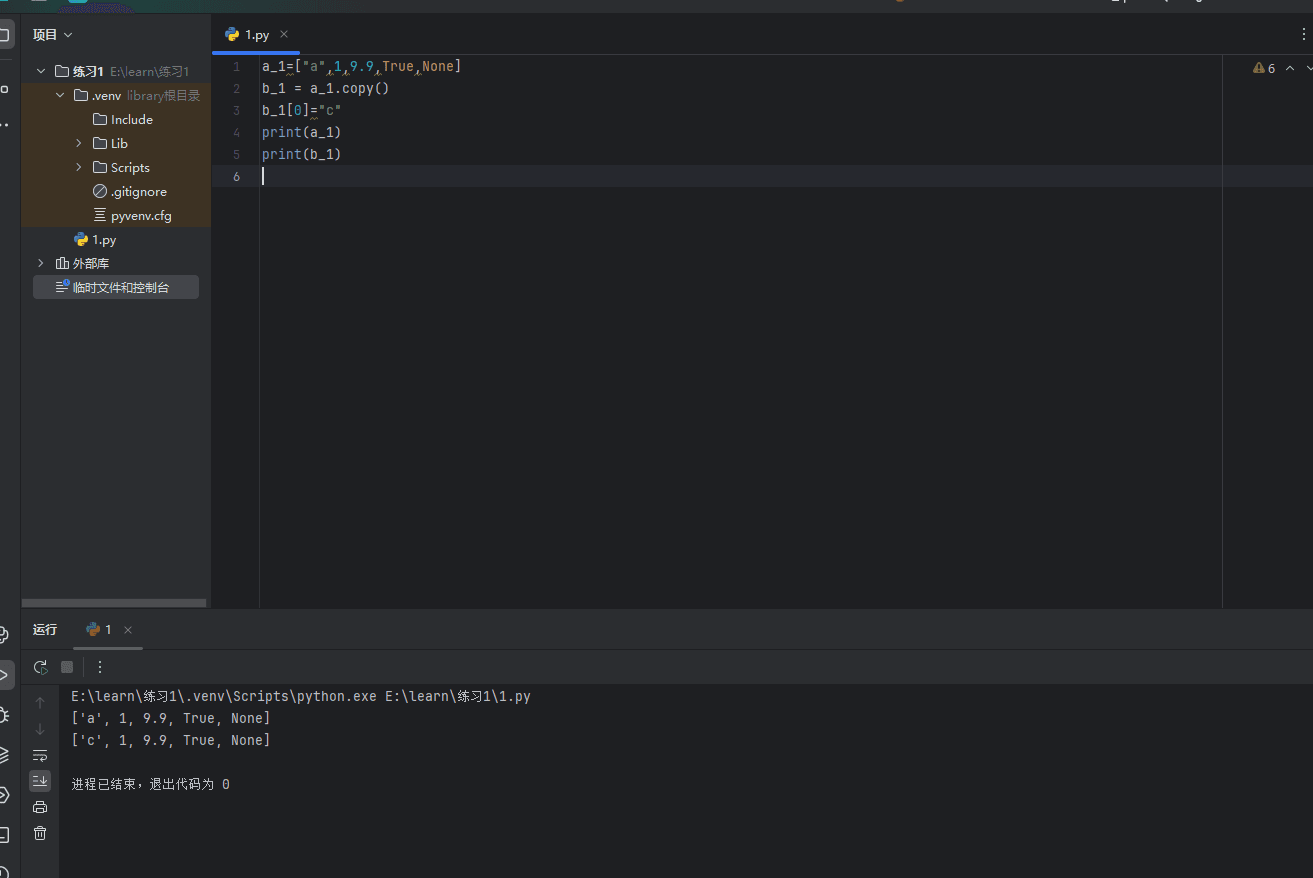
Task: Jump to previous highlighted problem arrow
Action: click(1290, 68)
